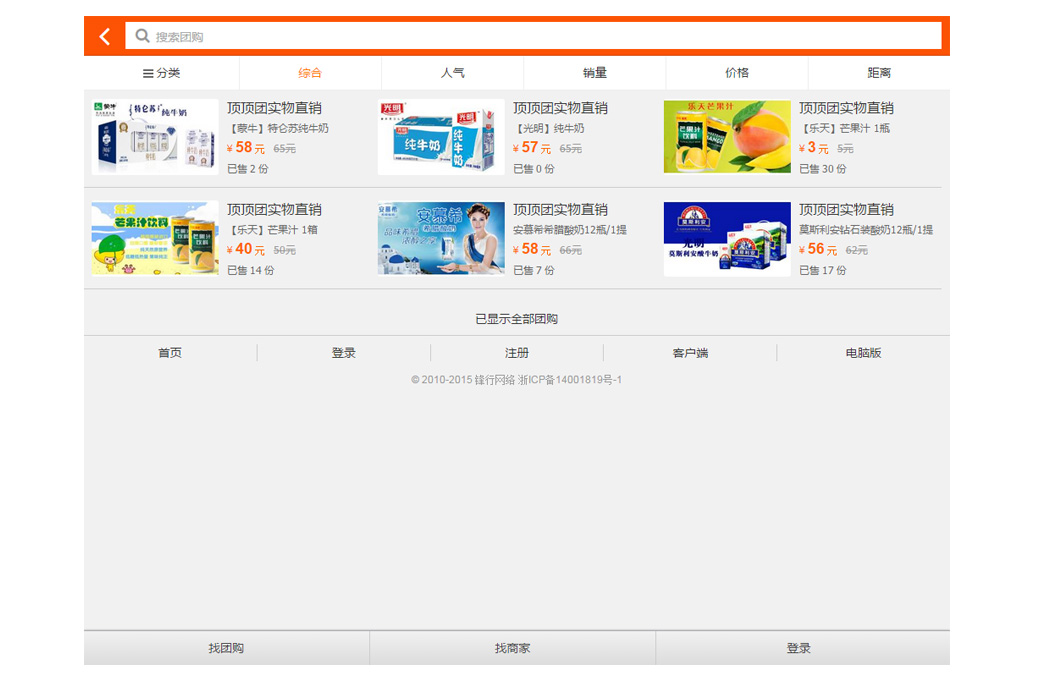Click 莫斯利安钻石装酸奶12瓶/1提 product name

[x=866, y=230]
